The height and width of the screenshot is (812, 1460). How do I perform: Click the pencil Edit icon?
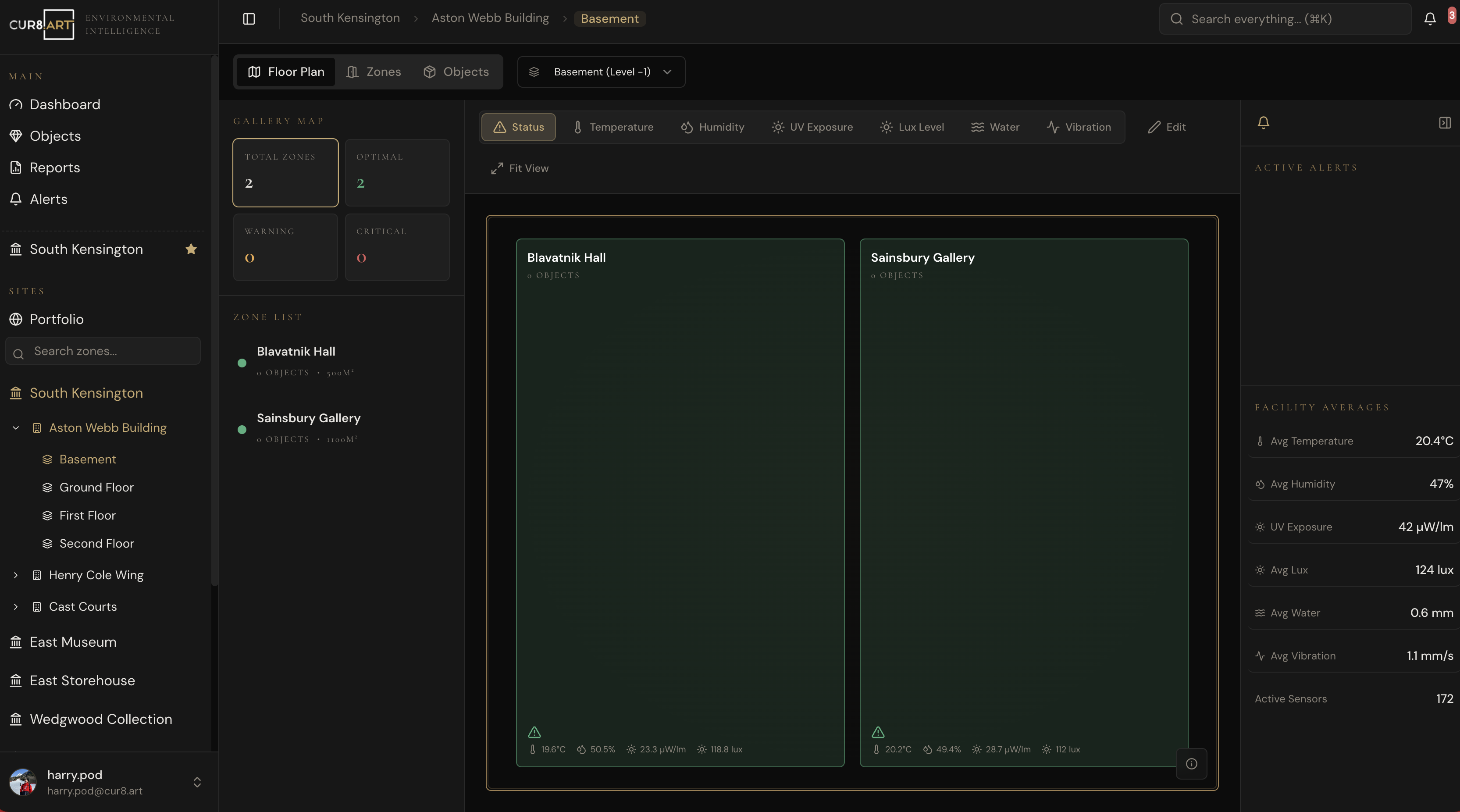[1154, 127]
